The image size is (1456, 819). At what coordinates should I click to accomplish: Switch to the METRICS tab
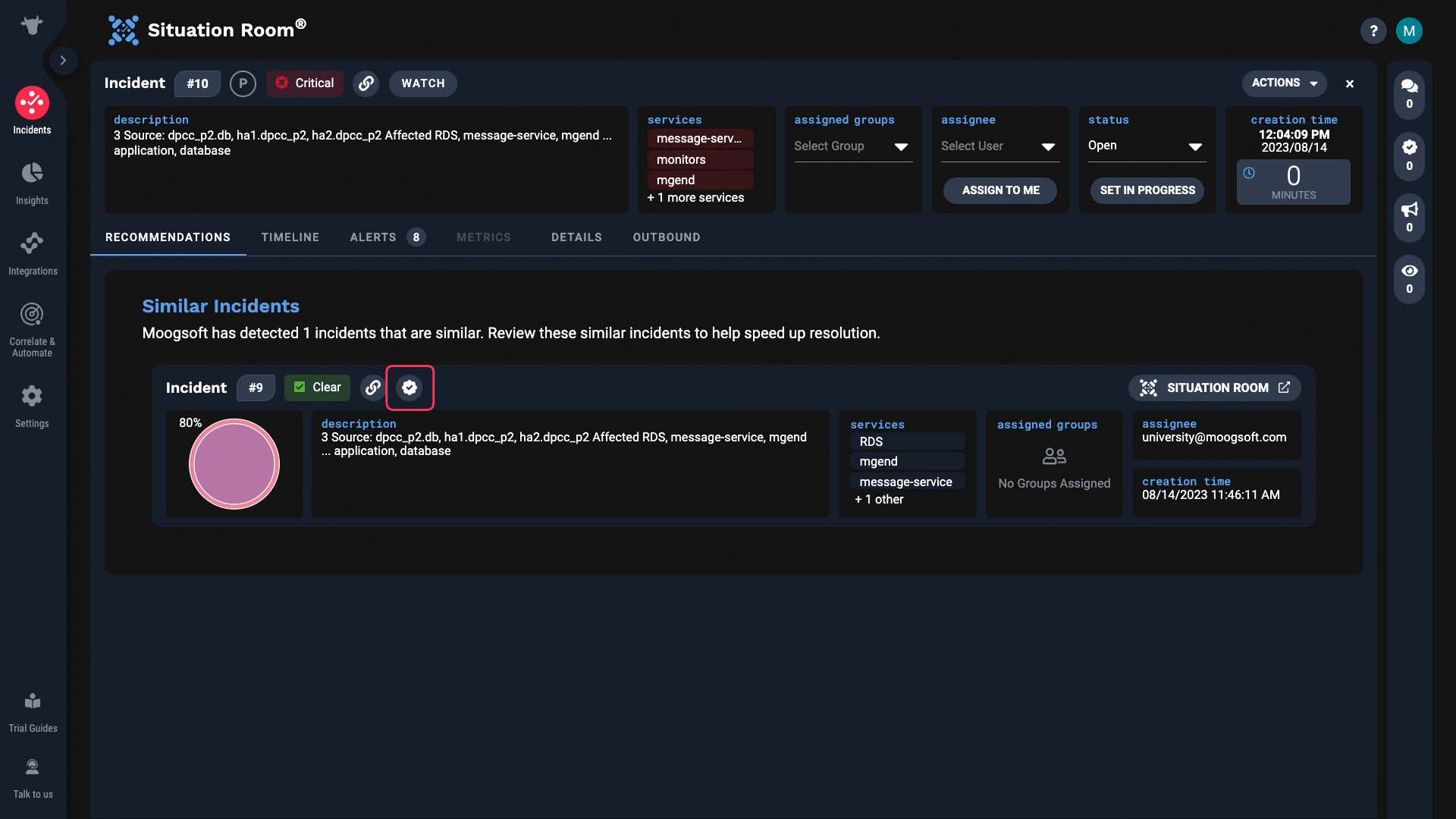[x=484, y=237]
